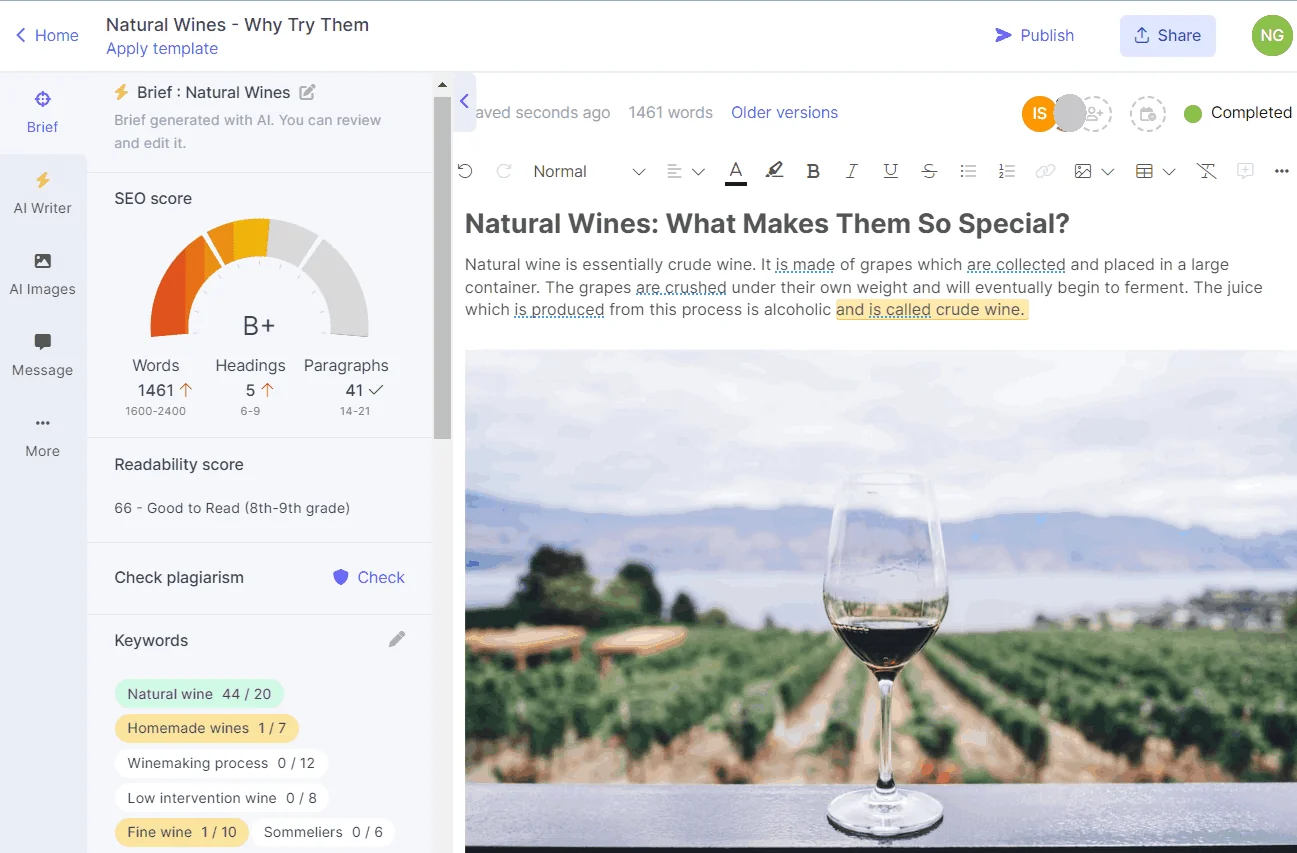1297x853 pixels.
Task: Click the undo arrow icon
Action: [465, 171]
